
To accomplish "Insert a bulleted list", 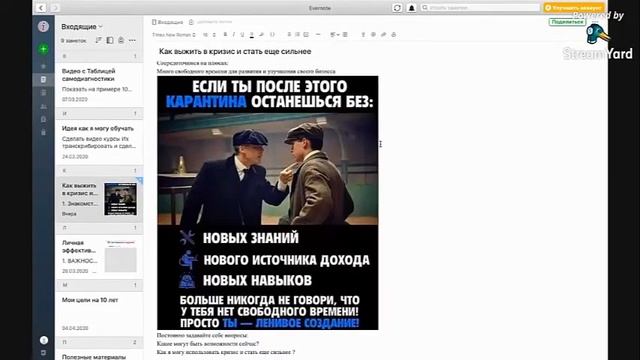I will (289, 35).
